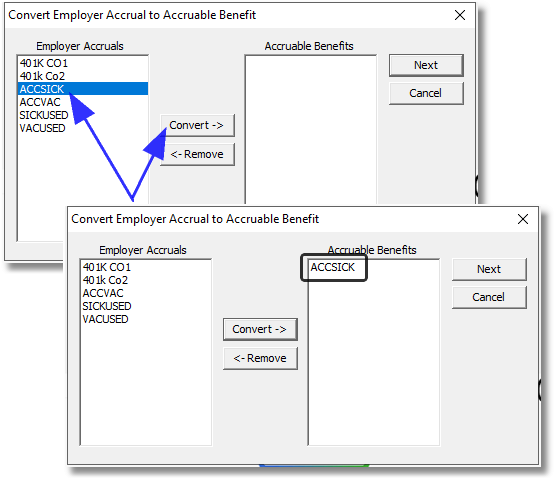Click Cancel in the back dialog

point(426,93)
